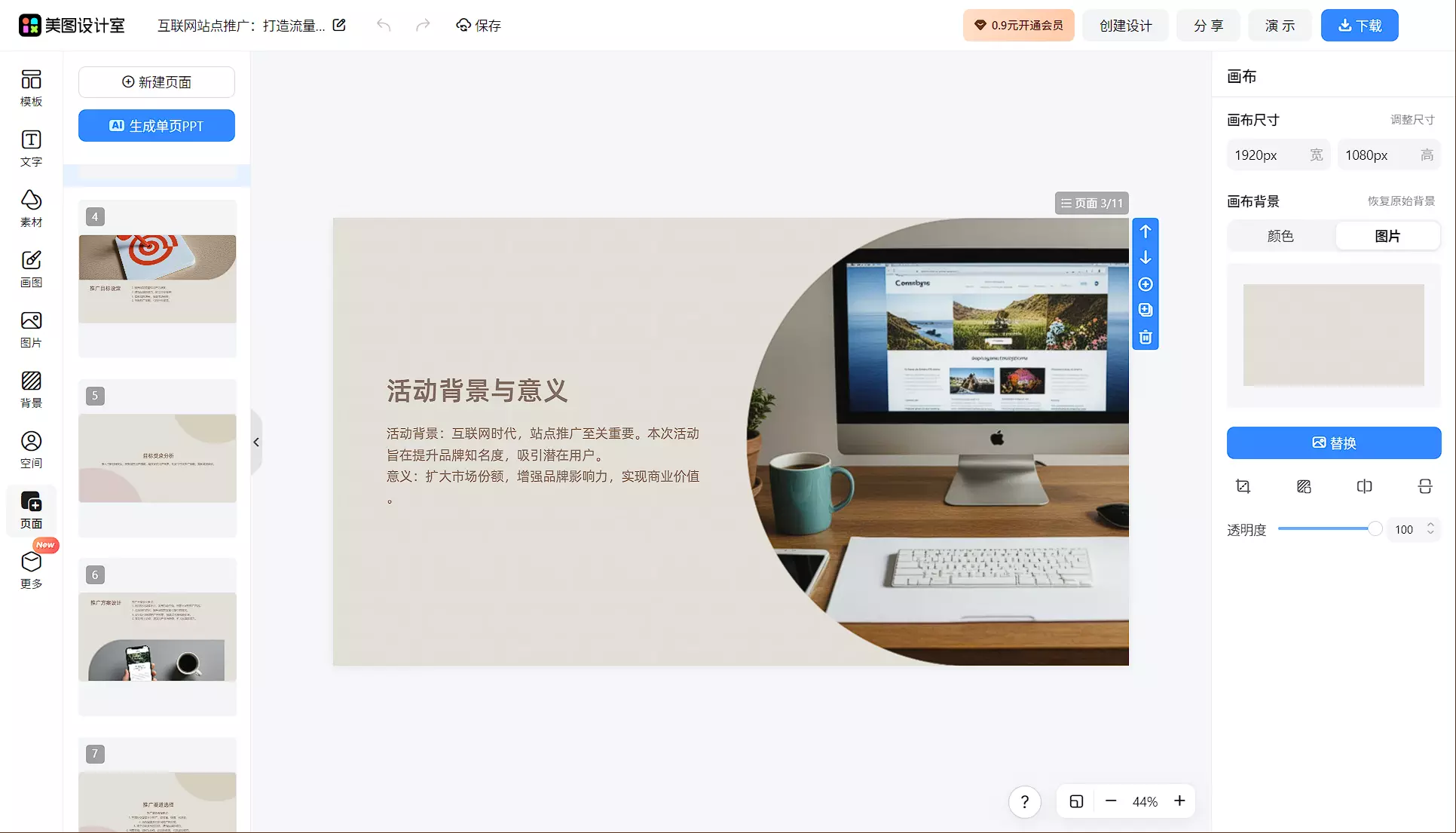Open the 背景 background panel
Viewport: 1456px width, 833px height.
coord(31,389)
